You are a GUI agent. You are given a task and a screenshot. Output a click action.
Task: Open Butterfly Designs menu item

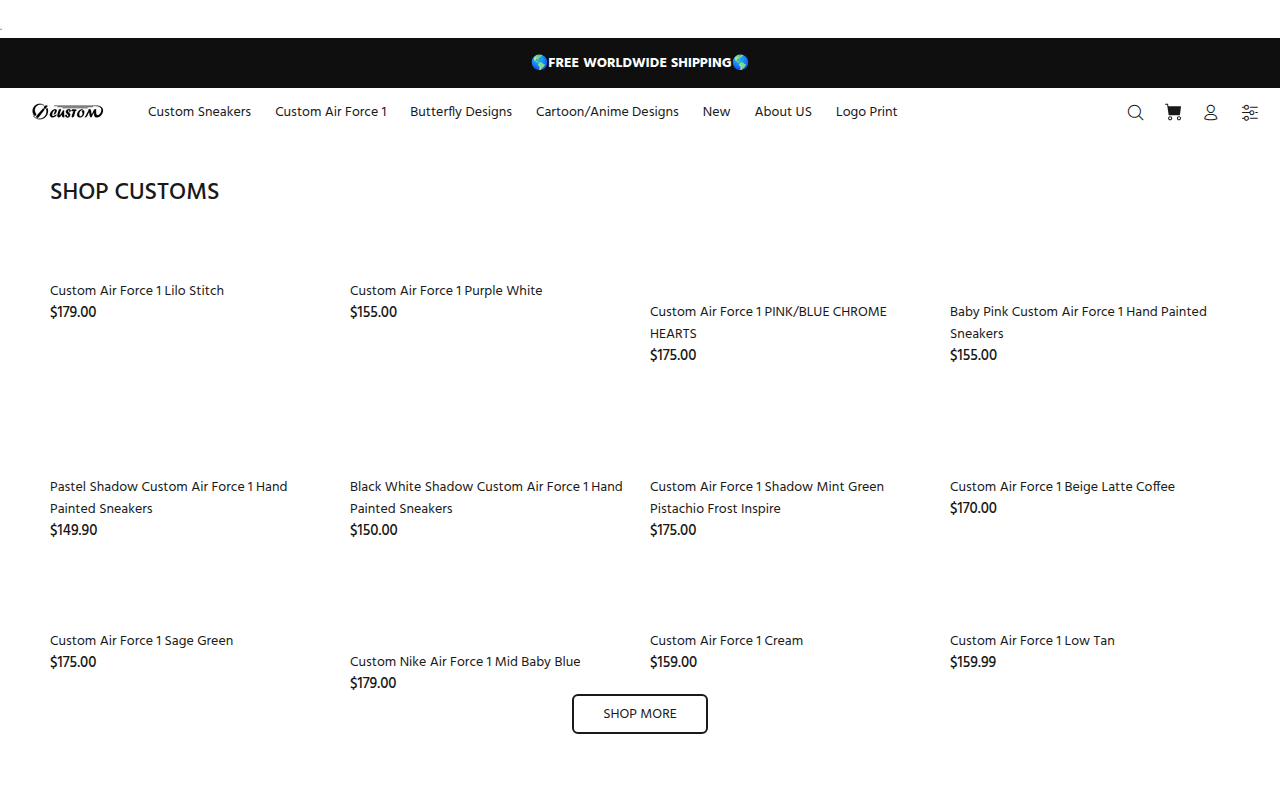point(461,112)
